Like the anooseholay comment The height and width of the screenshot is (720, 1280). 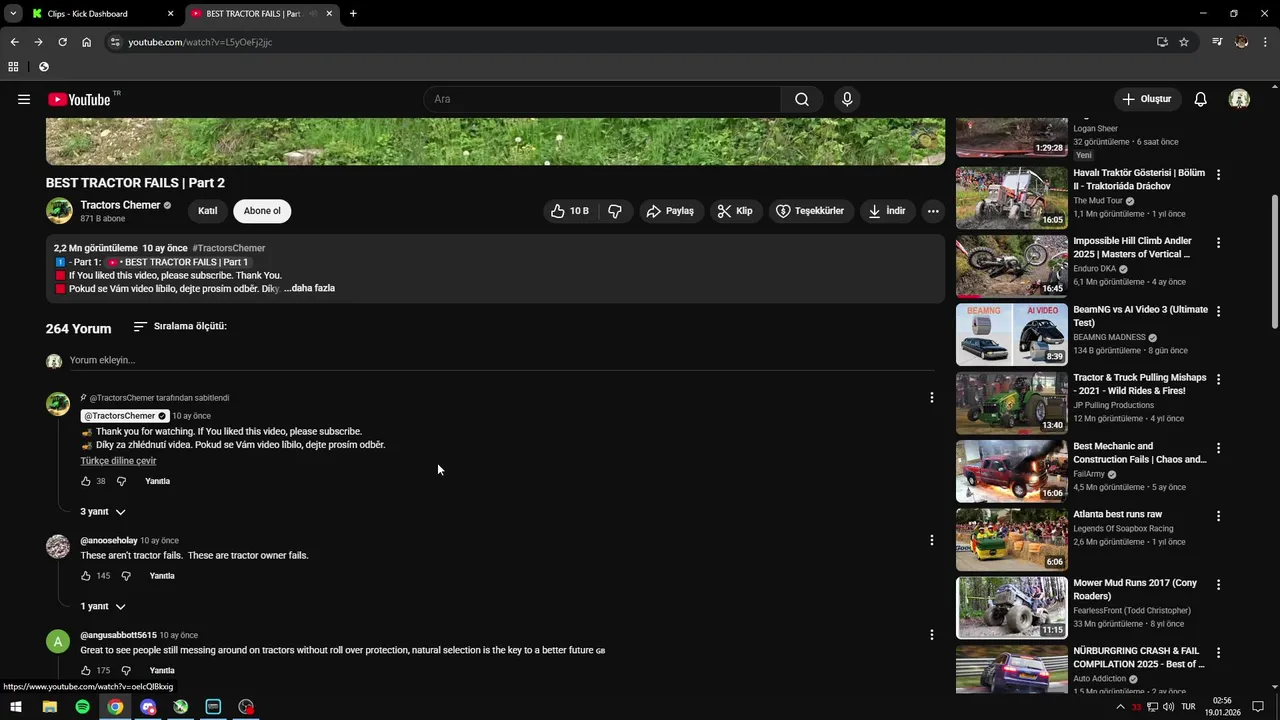click(x=86, y=576)
